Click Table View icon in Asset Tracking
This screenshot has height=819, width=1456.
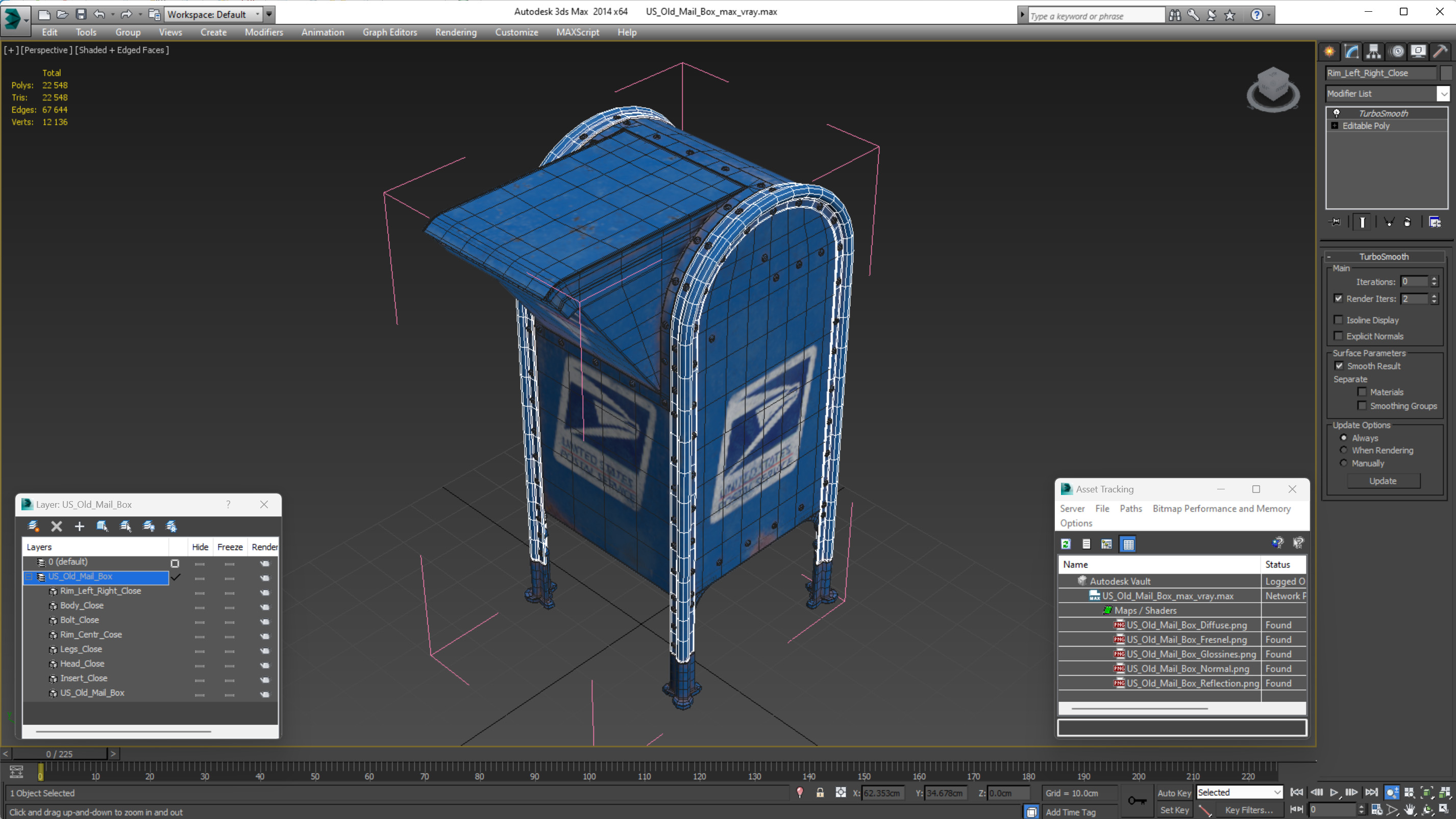click(x=1128, y=544)
